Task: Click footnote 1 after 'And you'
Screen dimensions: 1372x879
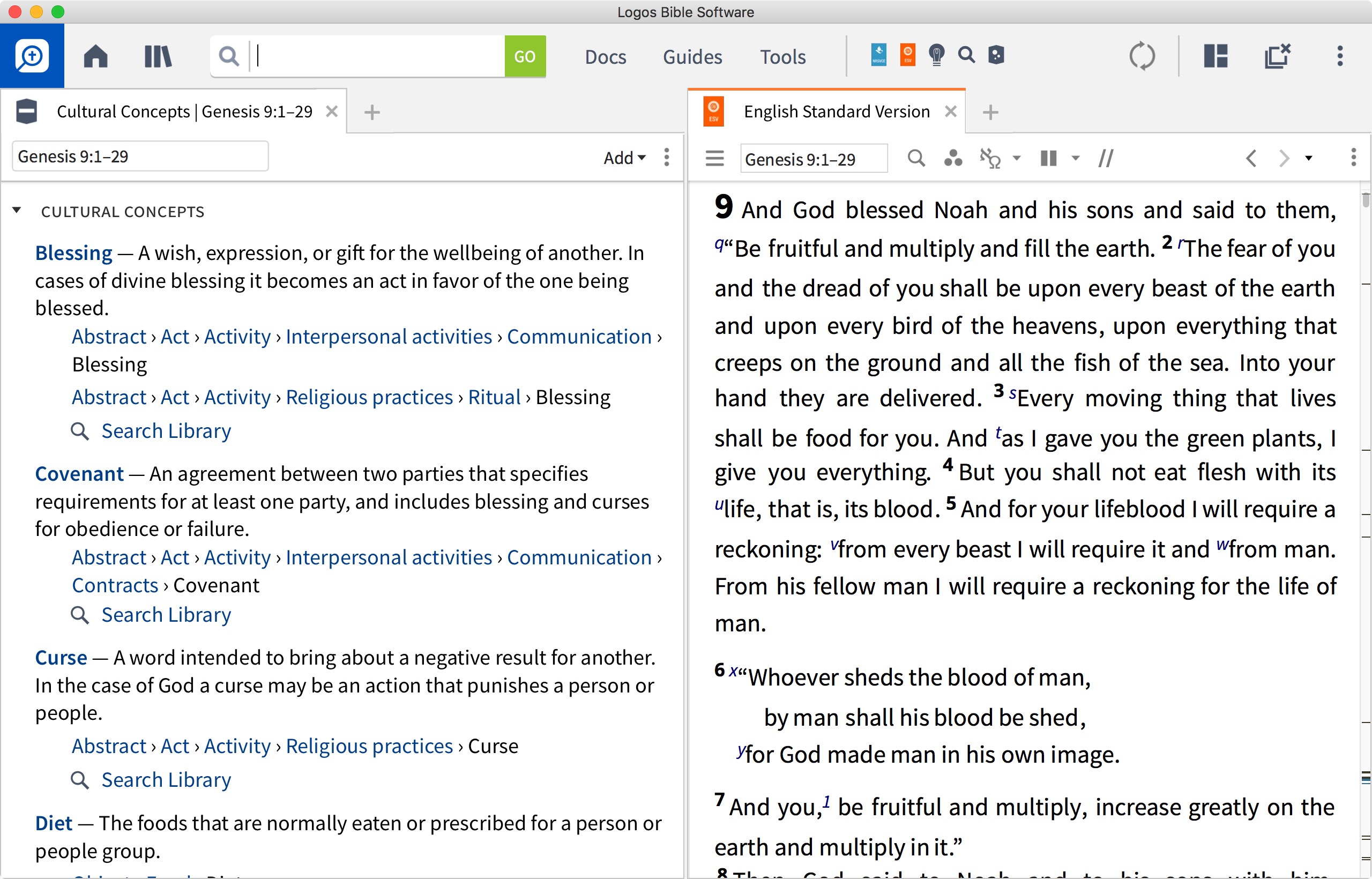Action: coord(826,802)
